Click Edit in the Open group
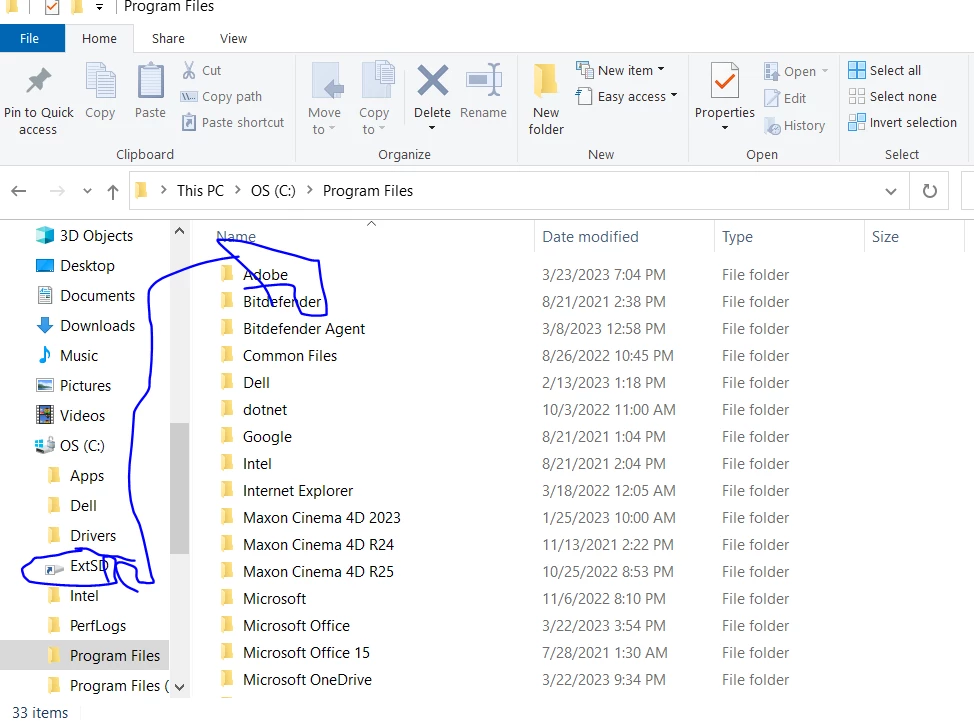The height and width of the screenshot is (724, 974). (785, 98)
